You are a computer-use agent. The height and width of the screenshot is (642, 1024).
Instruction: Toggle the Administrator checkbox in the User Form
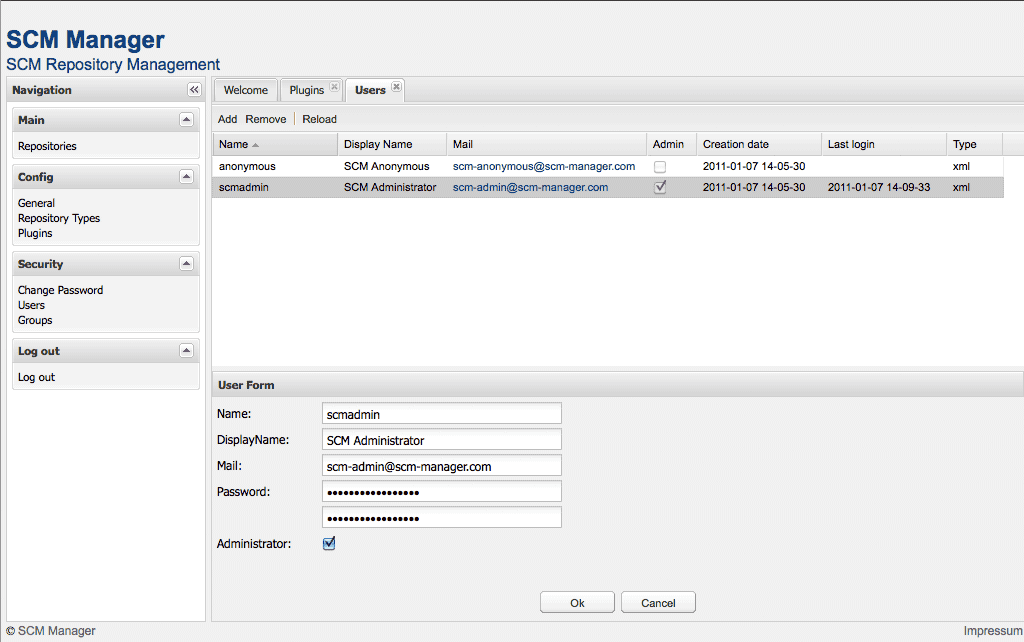[329, 543]
